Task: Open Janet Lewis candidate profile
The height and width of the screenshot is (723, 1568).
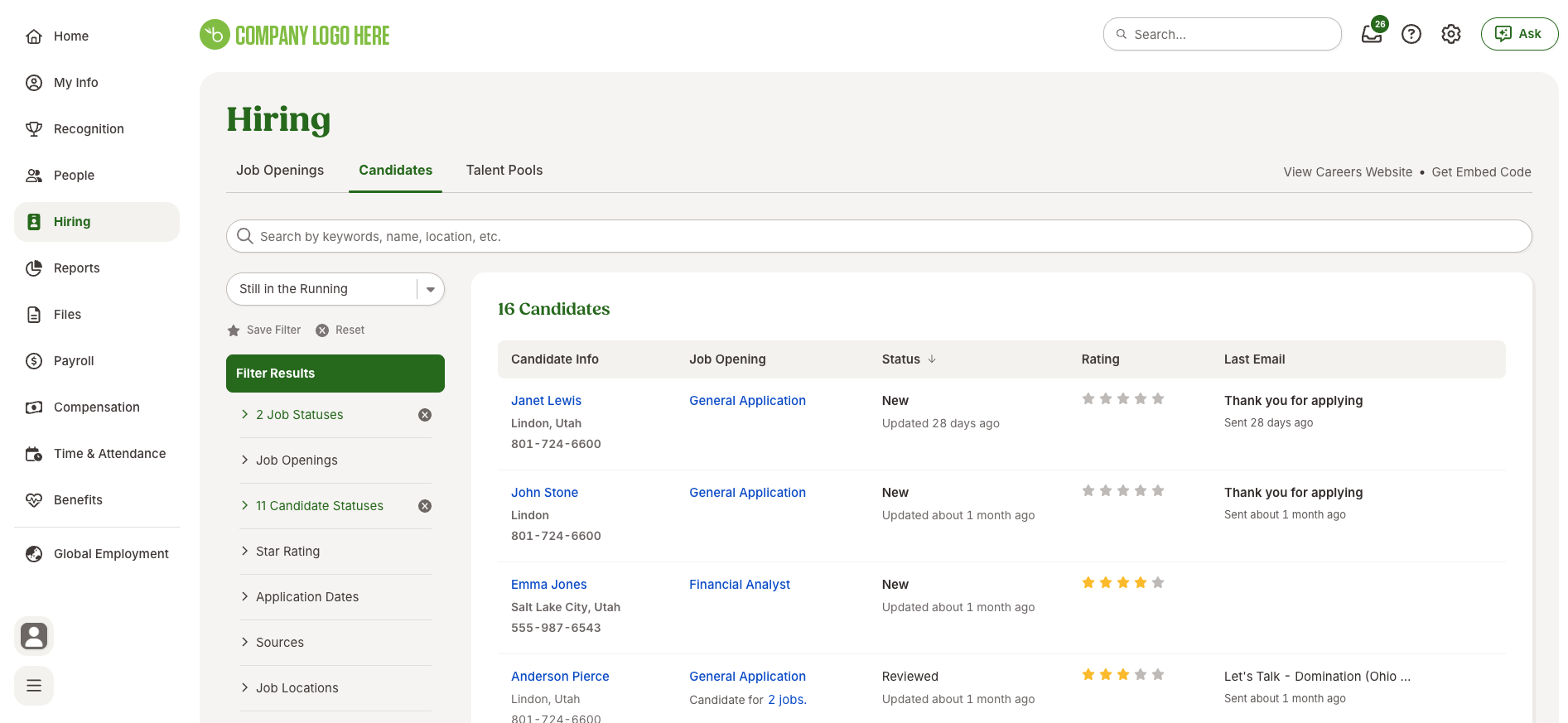Action: [546, 401]
